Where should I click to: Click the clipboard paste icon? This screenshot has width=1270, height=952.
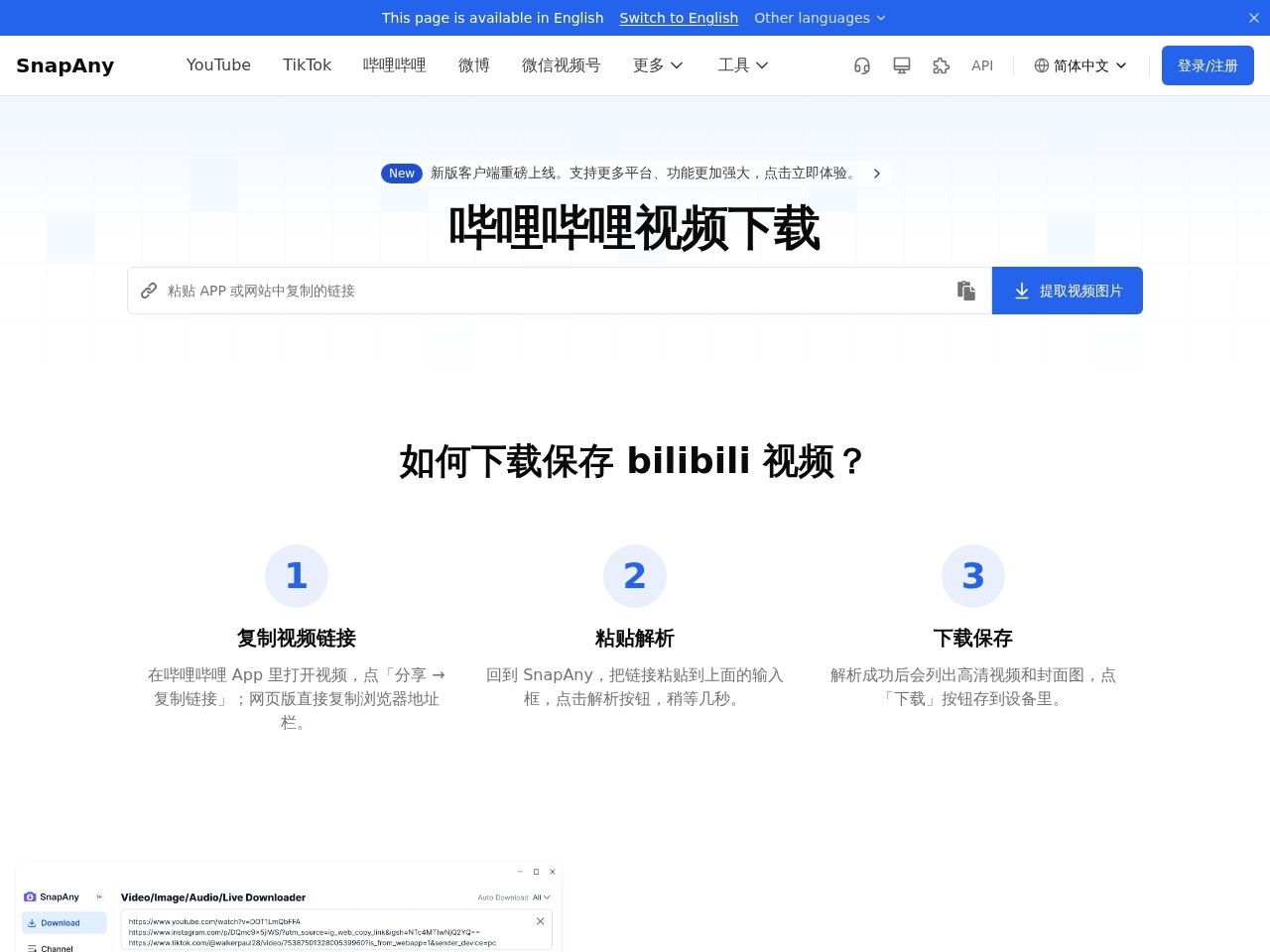pos(966,291)
